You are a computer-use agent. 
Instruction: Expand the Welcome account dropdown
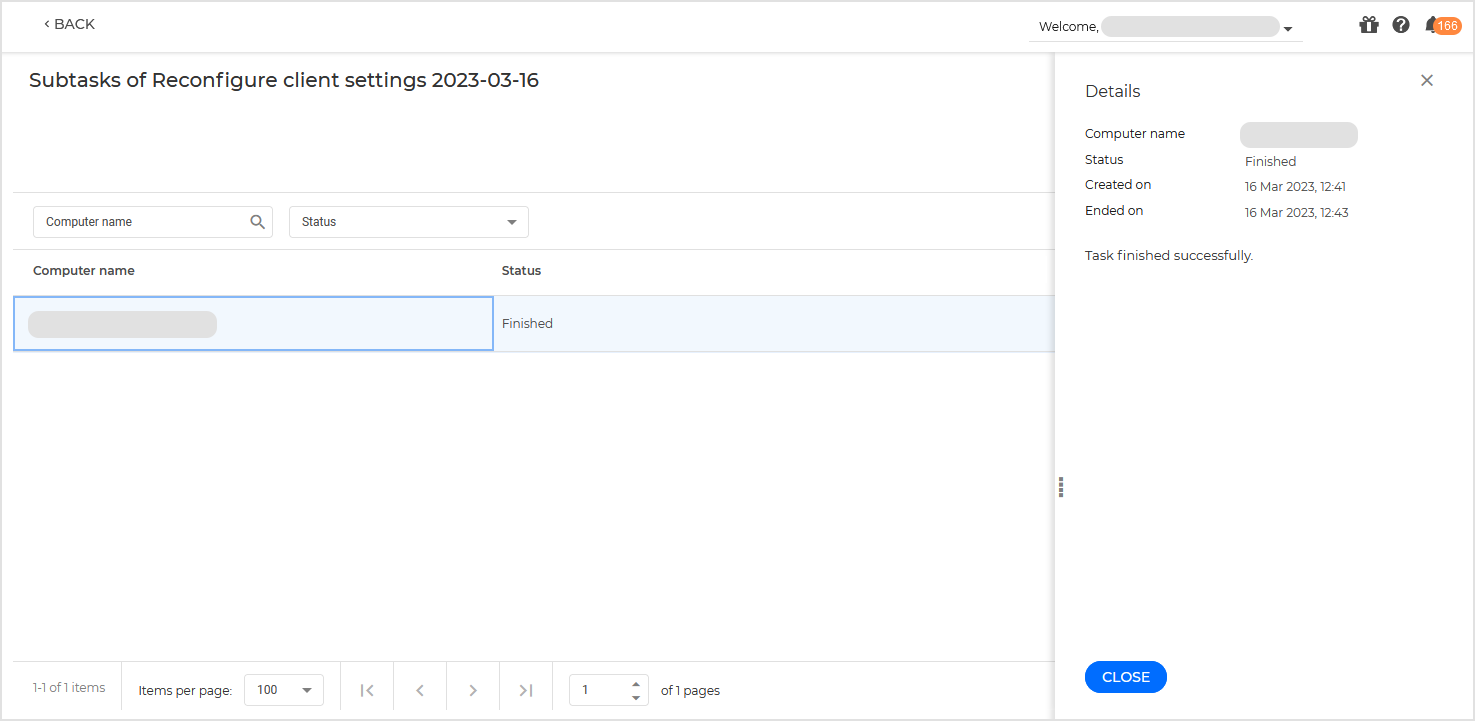click(x=1288, y=27)
